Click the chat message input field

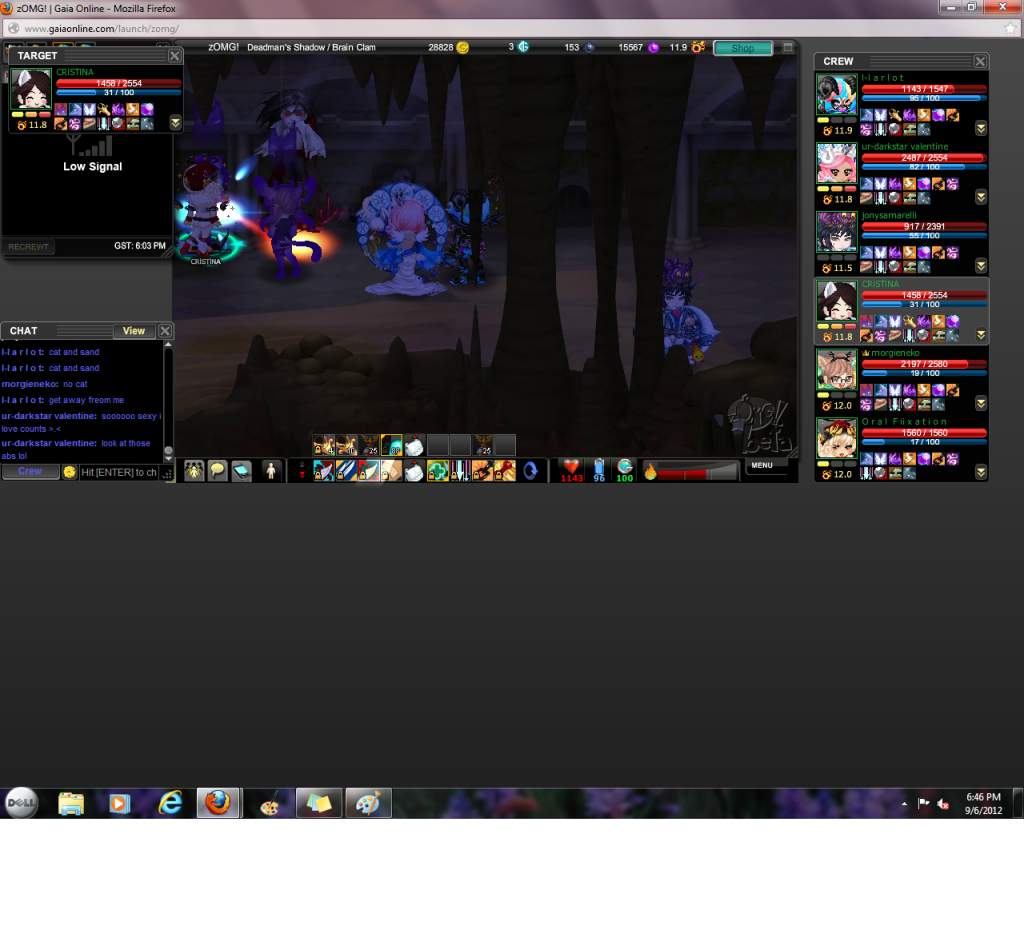pos(120,472)
